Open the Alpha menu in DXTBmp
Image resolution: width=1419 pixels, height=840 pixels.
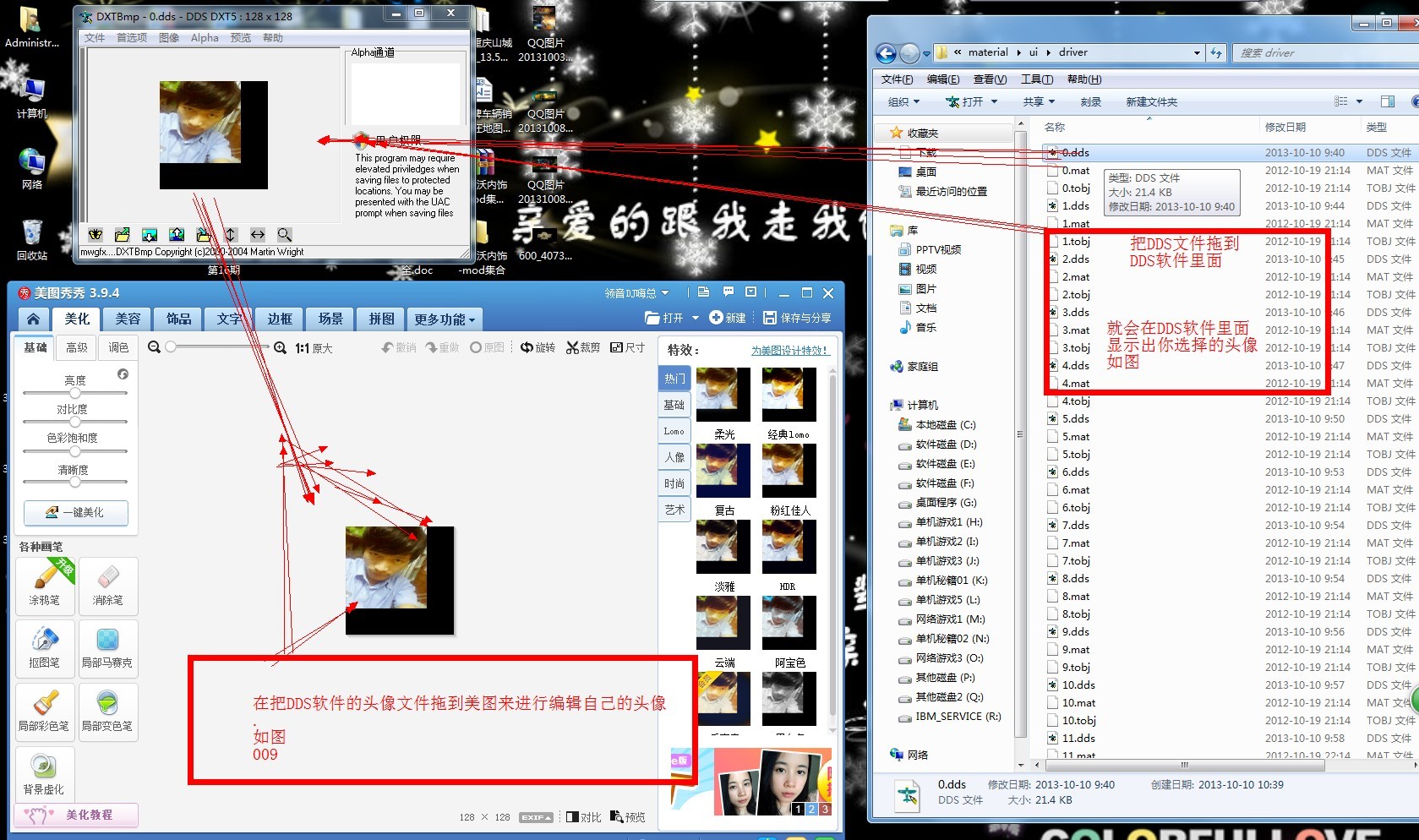pos(204,38)
